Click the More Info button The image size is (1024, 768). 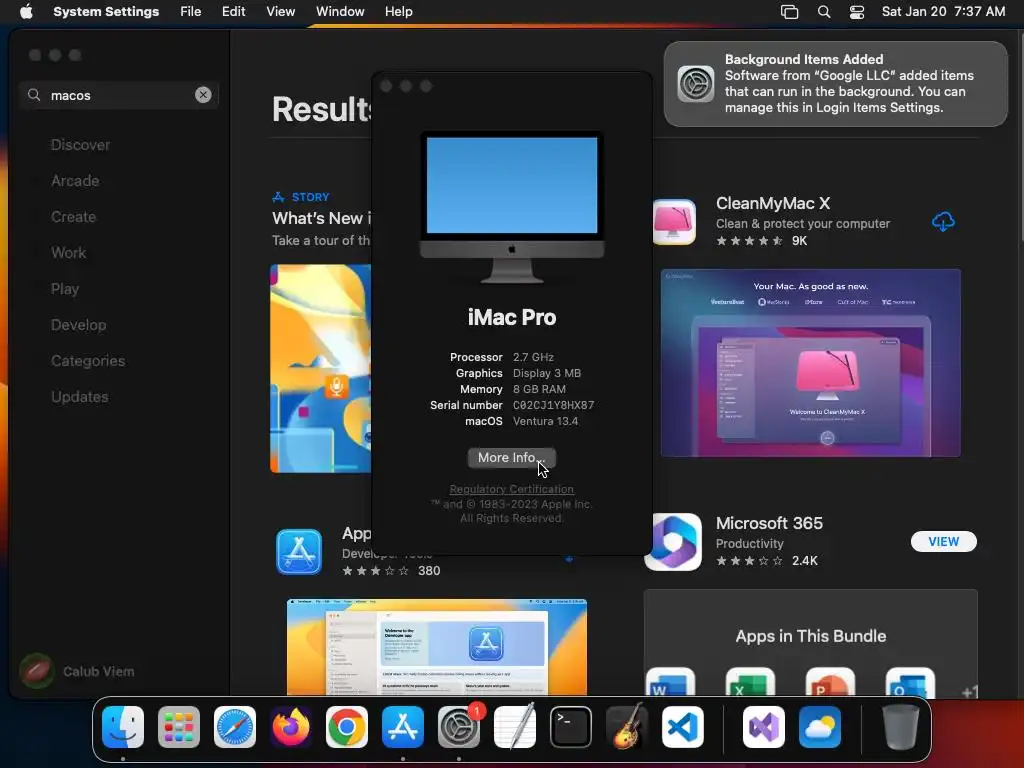(511, 458)
